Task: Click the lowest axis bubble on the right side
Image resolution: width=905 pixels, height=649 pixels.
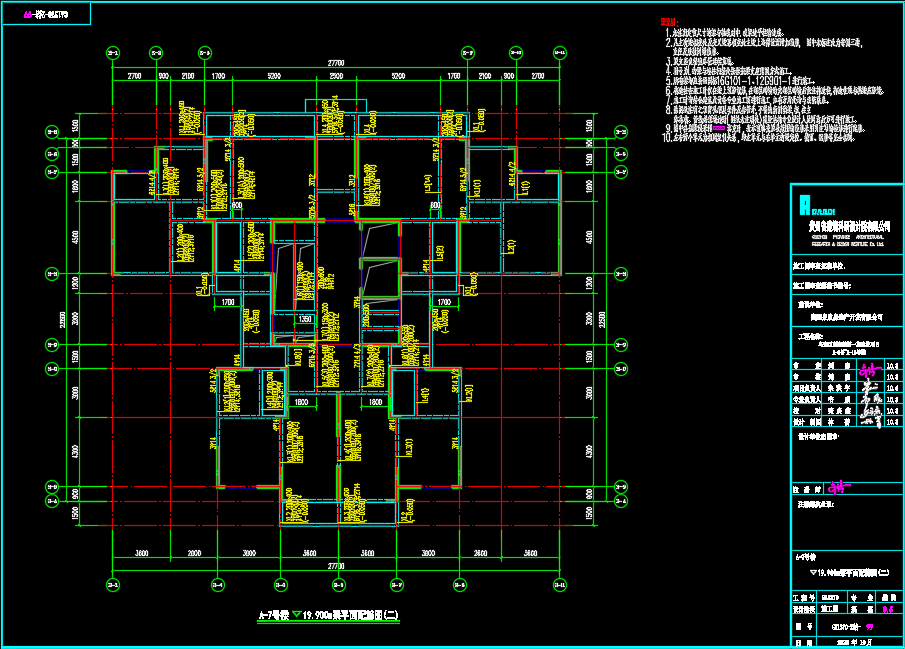Action: [x=621, y=501]
